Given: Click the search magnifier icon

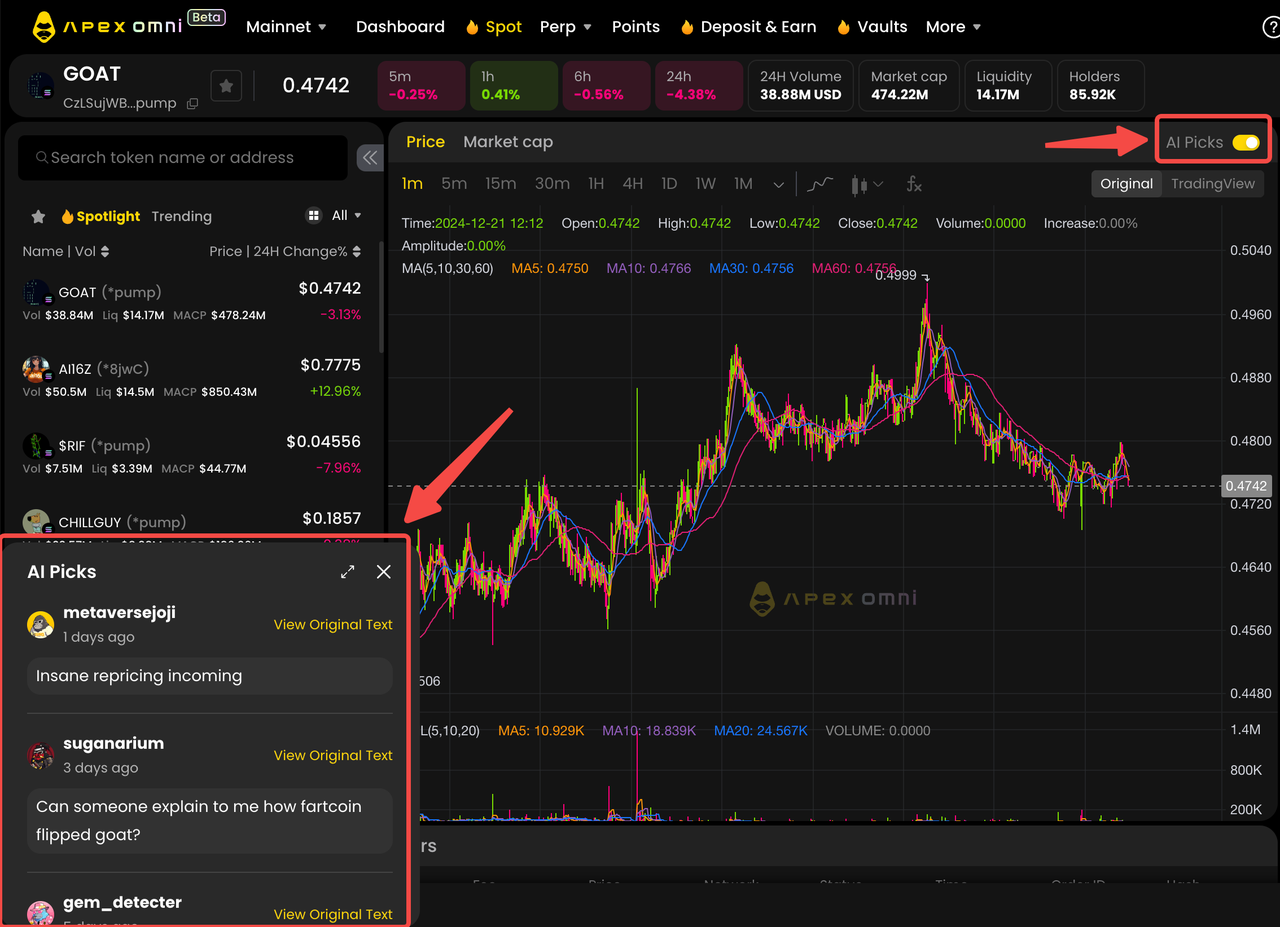Looking at the screenshot, I should coord(42,158).
